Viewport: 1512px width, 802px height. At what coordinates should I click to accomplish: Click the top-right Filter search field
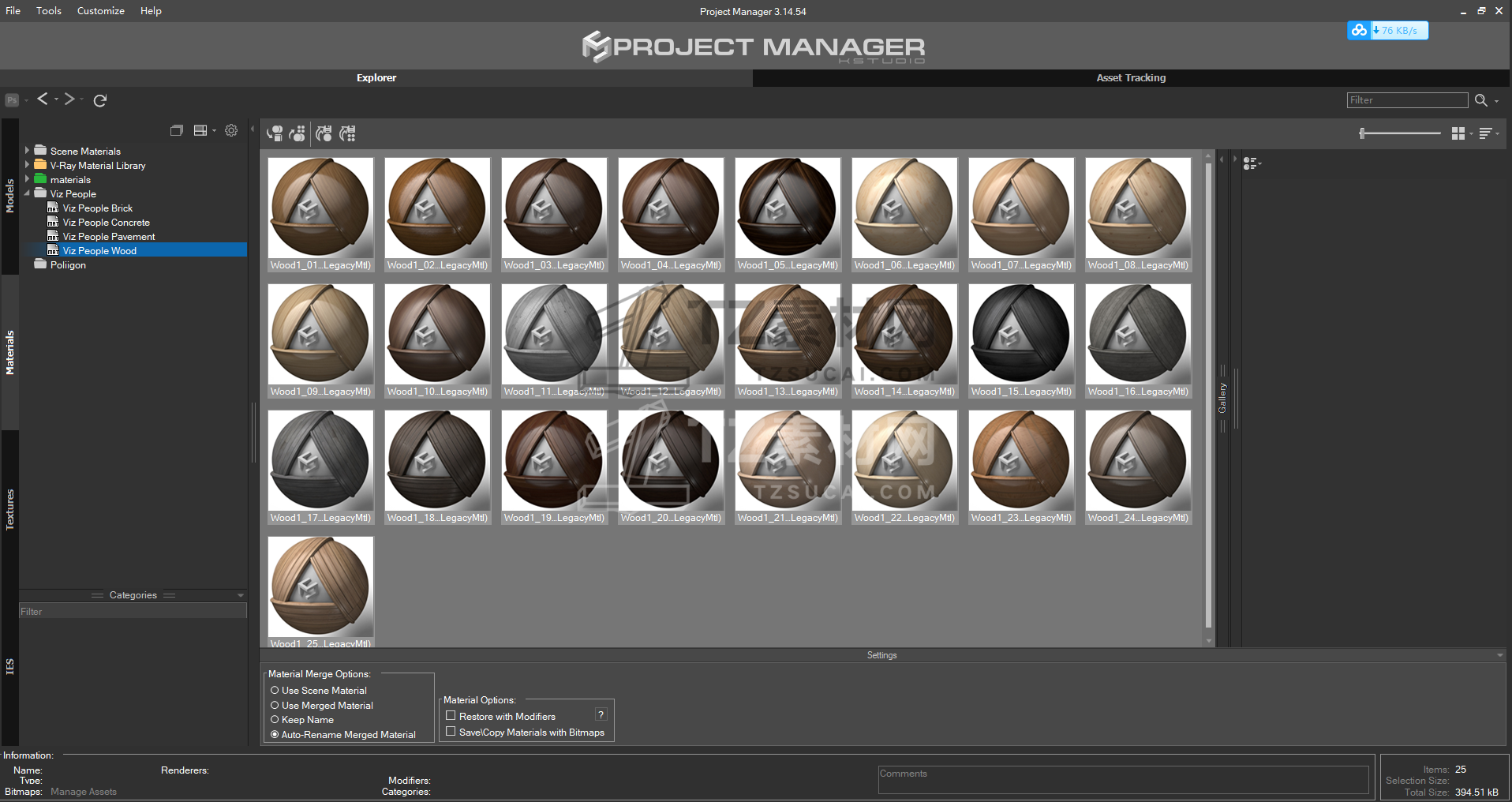[x=1408, y=100]
